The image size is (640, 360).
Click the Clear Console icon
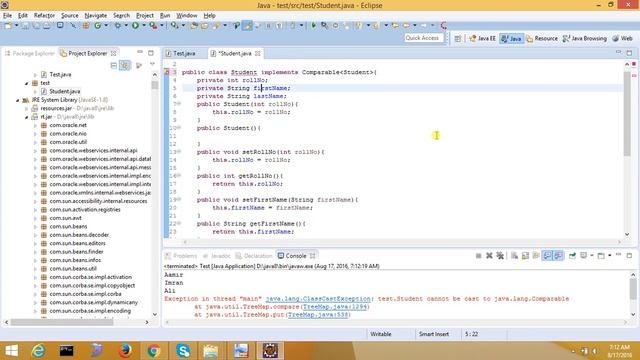514,256
